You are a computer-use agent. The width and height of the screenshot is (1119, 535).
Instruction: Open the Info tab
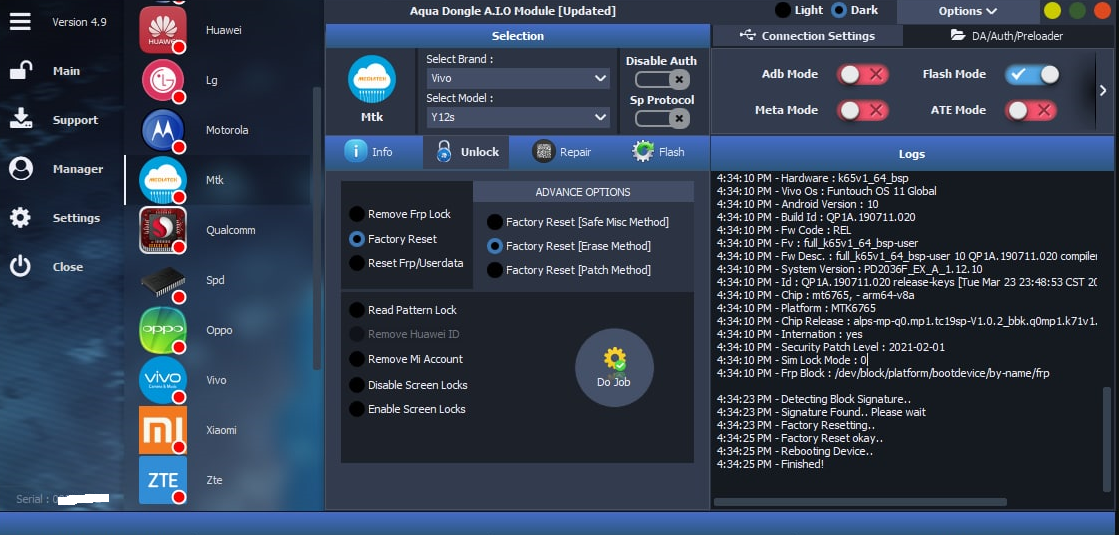click(368, 152)
